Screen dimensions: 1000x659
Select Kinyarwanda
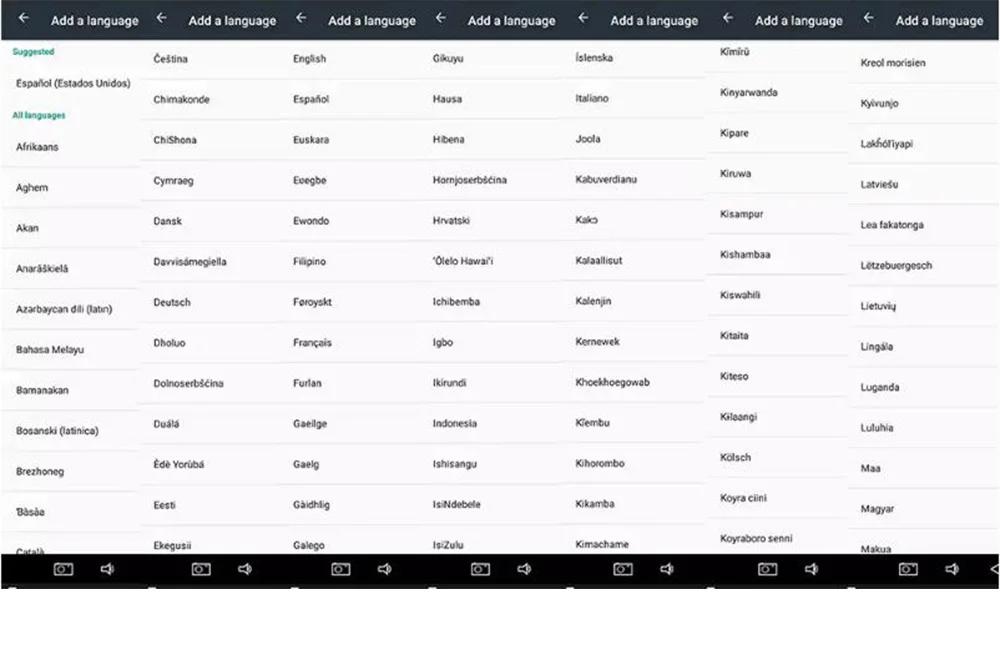777,93
